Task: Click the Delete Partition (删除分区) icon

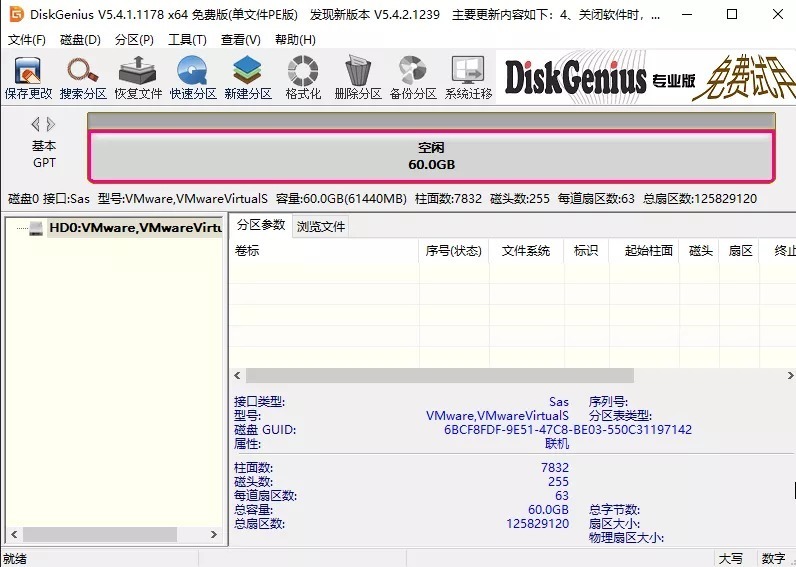Action: (357, 77)
